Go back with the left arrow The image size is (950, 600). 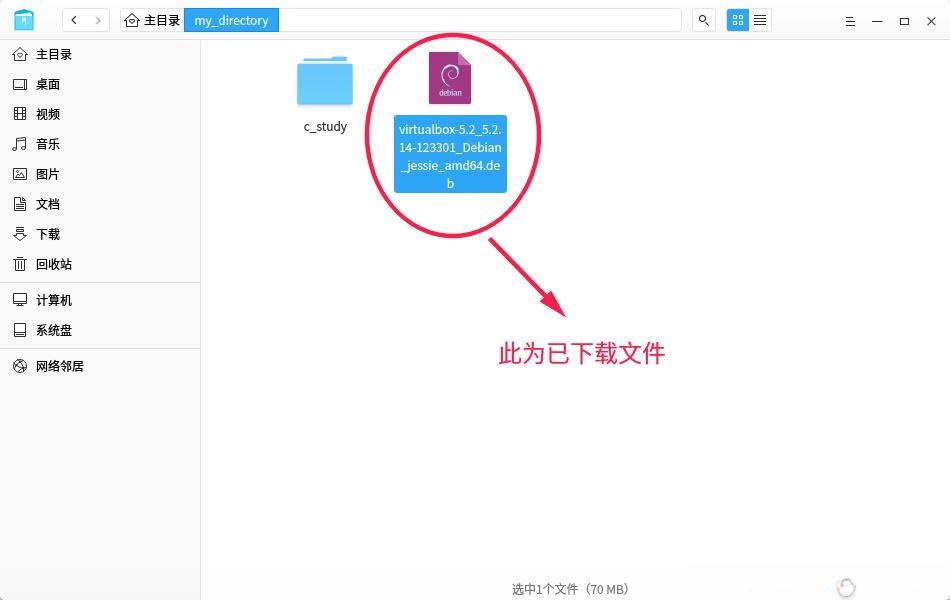click(x=74, y=20)
